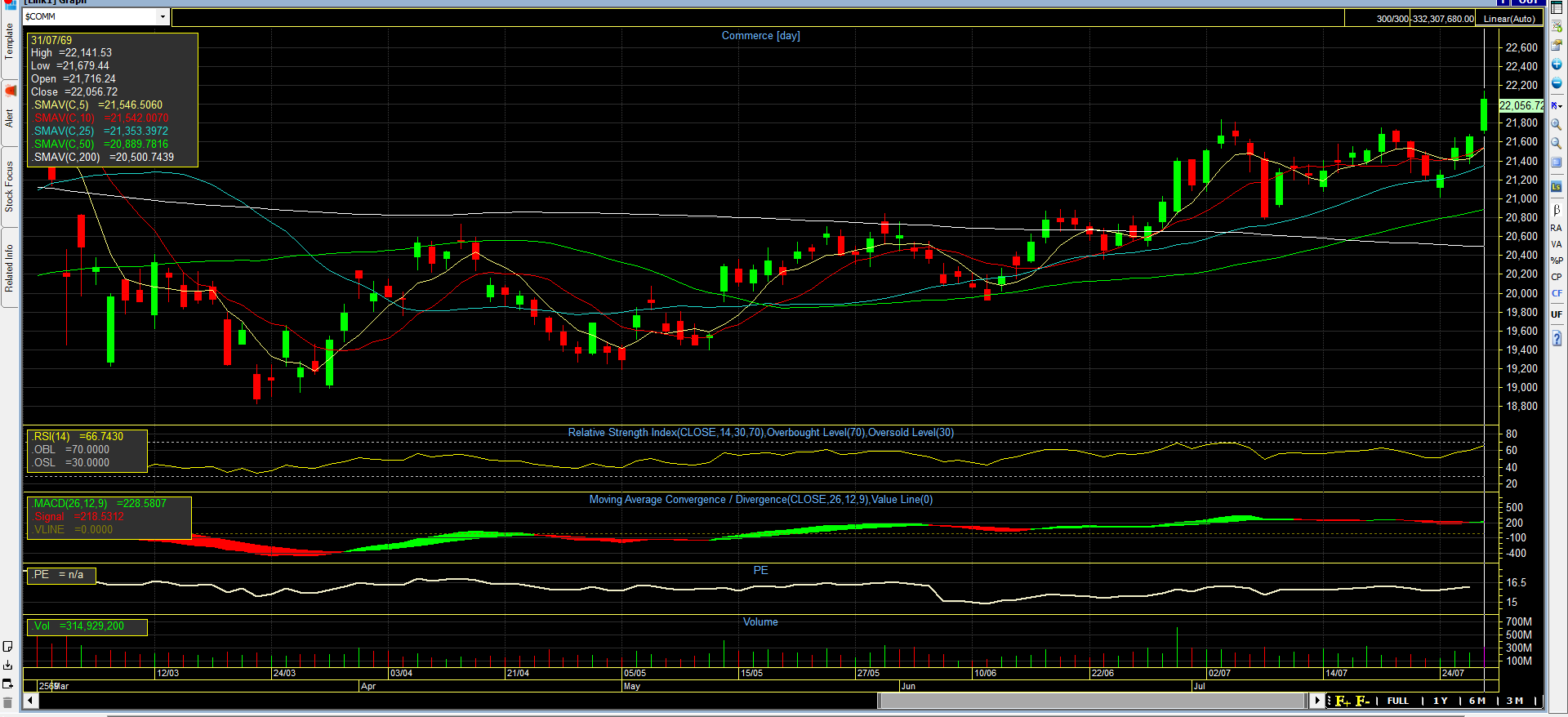Click the Ls chart style icon
The width and height of the screenshot is (1568, 717).
click(1557, 187)
